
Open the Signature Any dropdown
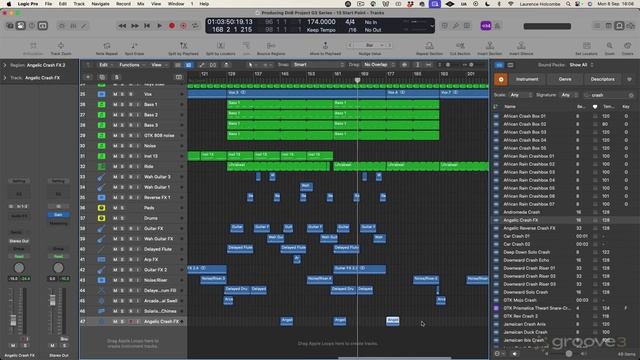click(569, 95)
